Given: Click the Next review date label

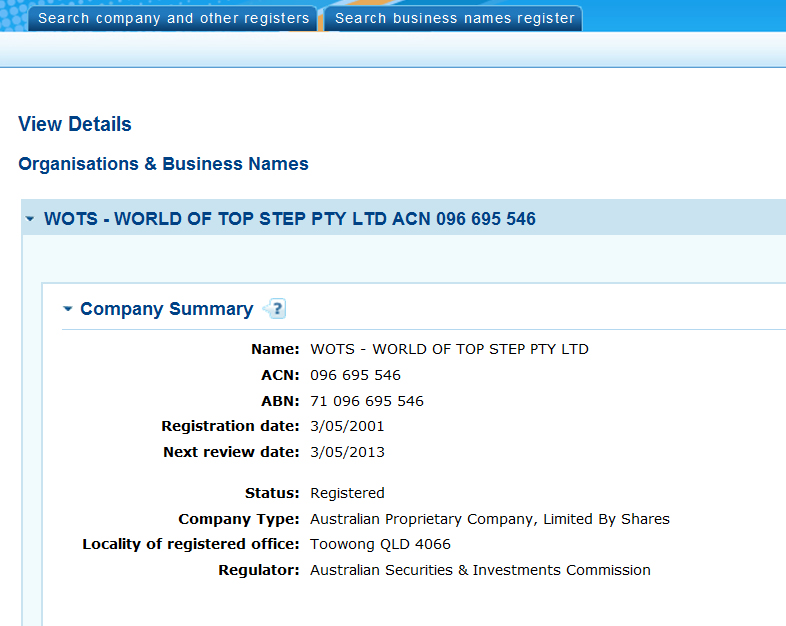Looking at the screenshot, I should (231, 452).
